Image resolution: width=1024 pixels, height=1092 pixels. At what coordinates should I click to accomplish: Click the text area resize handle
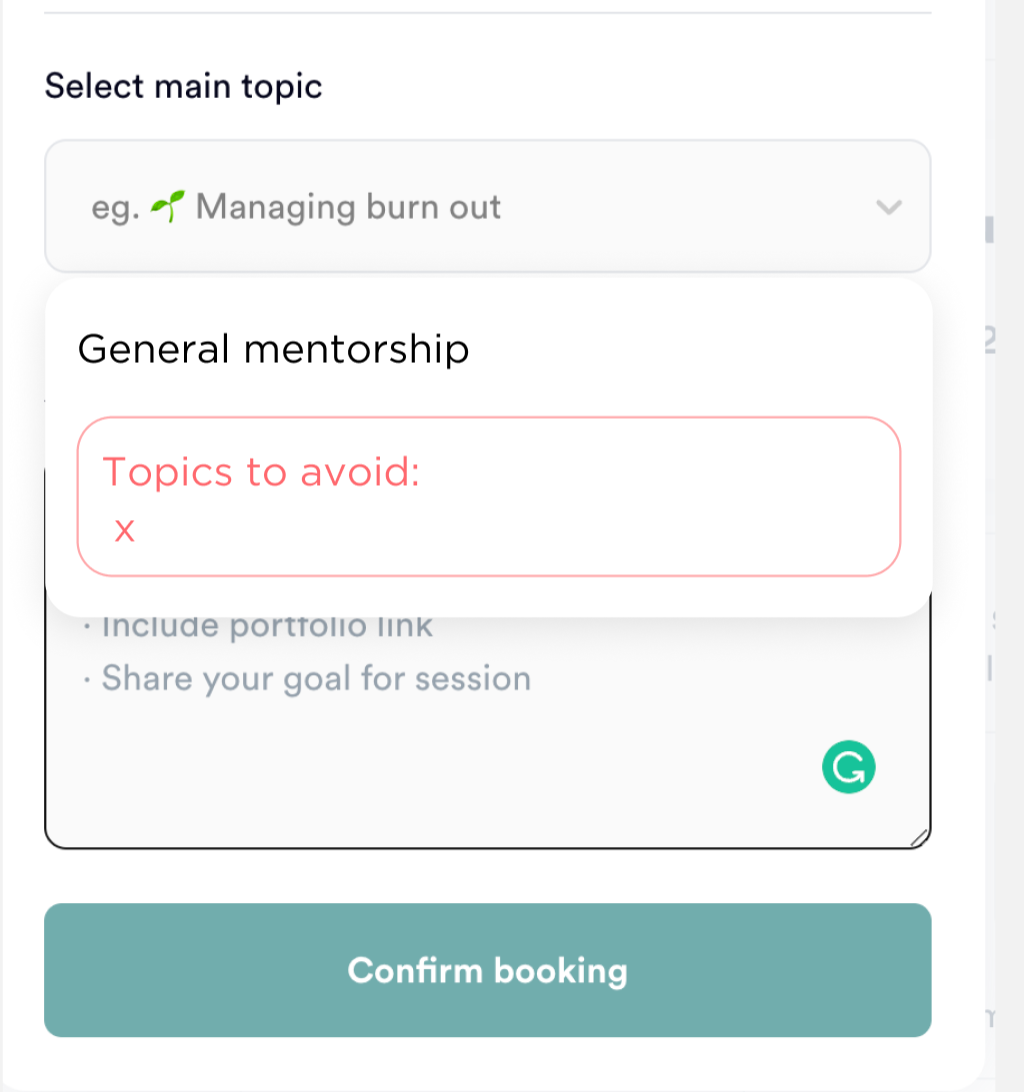(920, 838)
